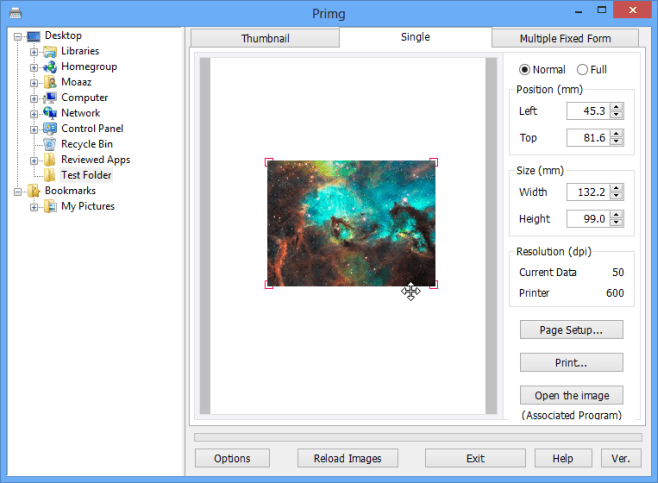Switch to the Thumbnail tab
The height and width of the screenshot is (483, 658).
click(x=265, y=38)
